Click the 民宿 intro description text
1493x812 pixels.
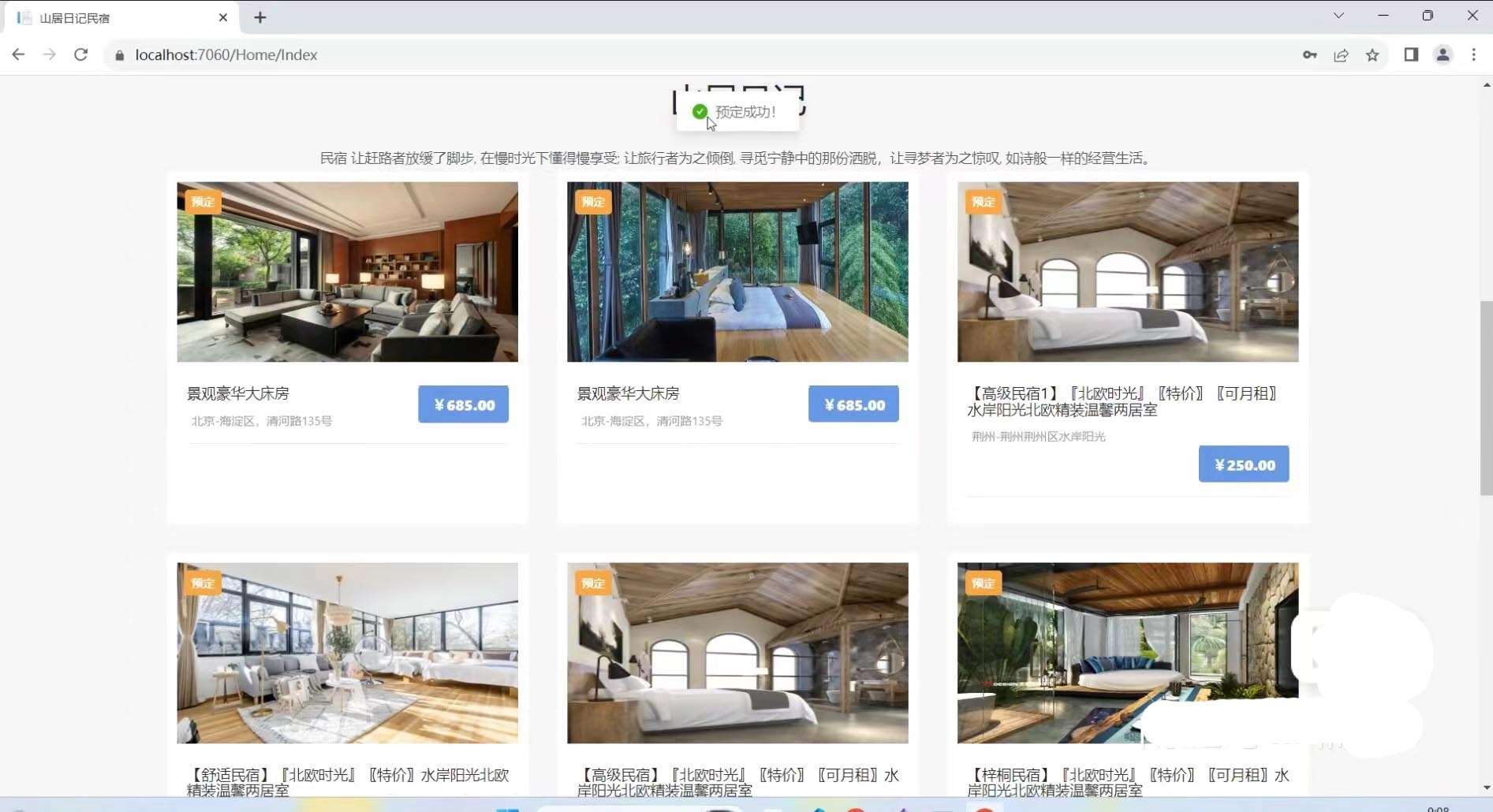[737, 158]
